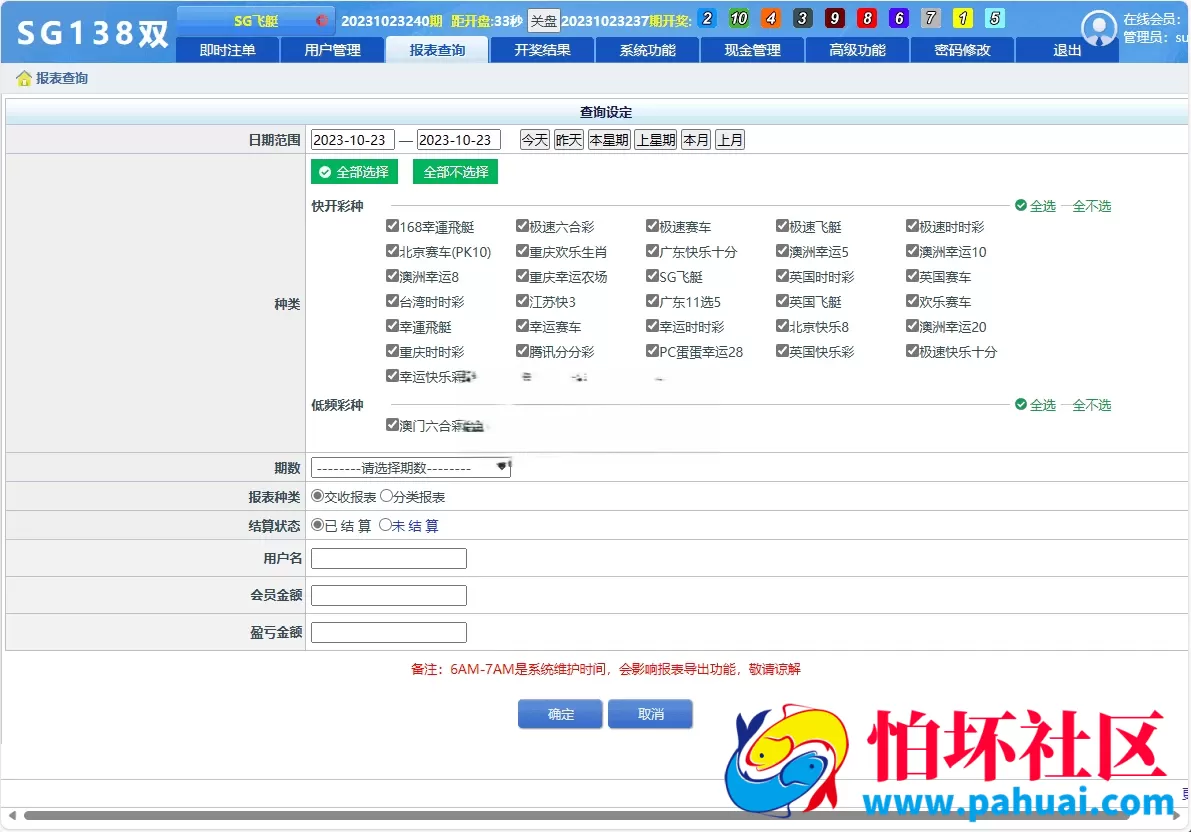Click the 今天 date button
Viewport: 1191px width, 832px height.
click(x=535, y=140)
